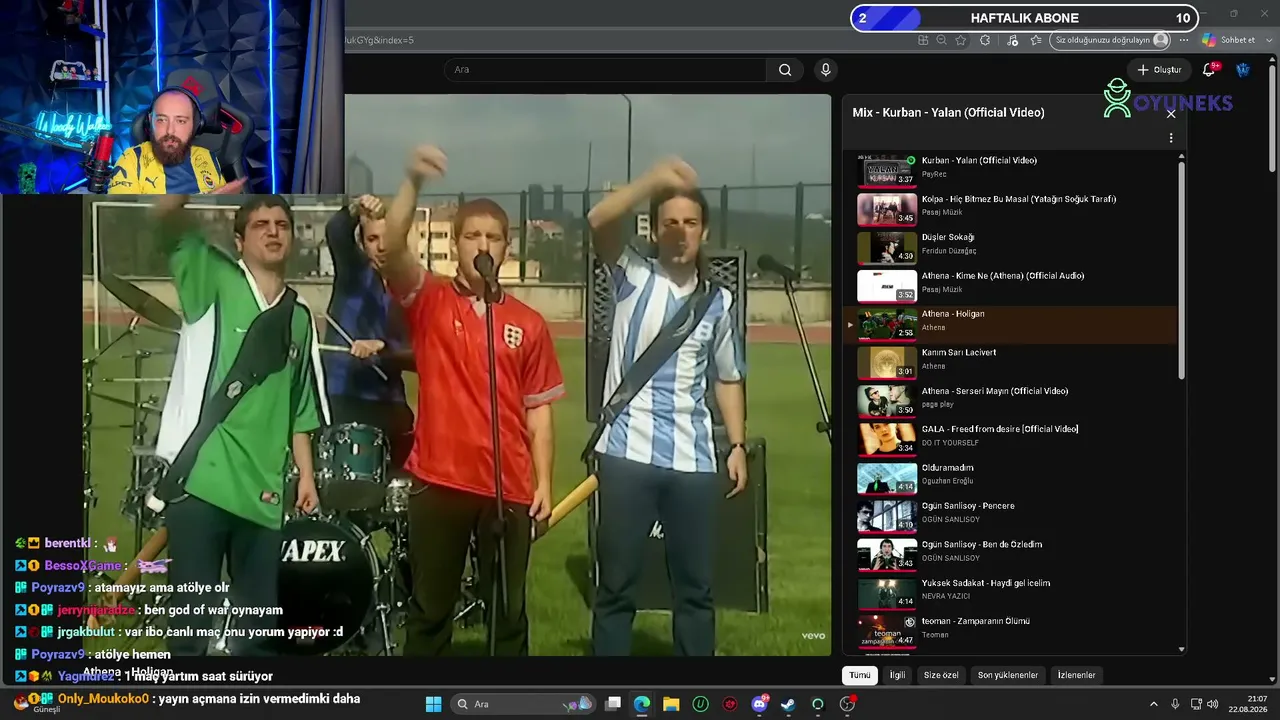Start voice search with the microphone icon
The height and width of the screenshot is (720, 1280).
[x=825, y=70]
